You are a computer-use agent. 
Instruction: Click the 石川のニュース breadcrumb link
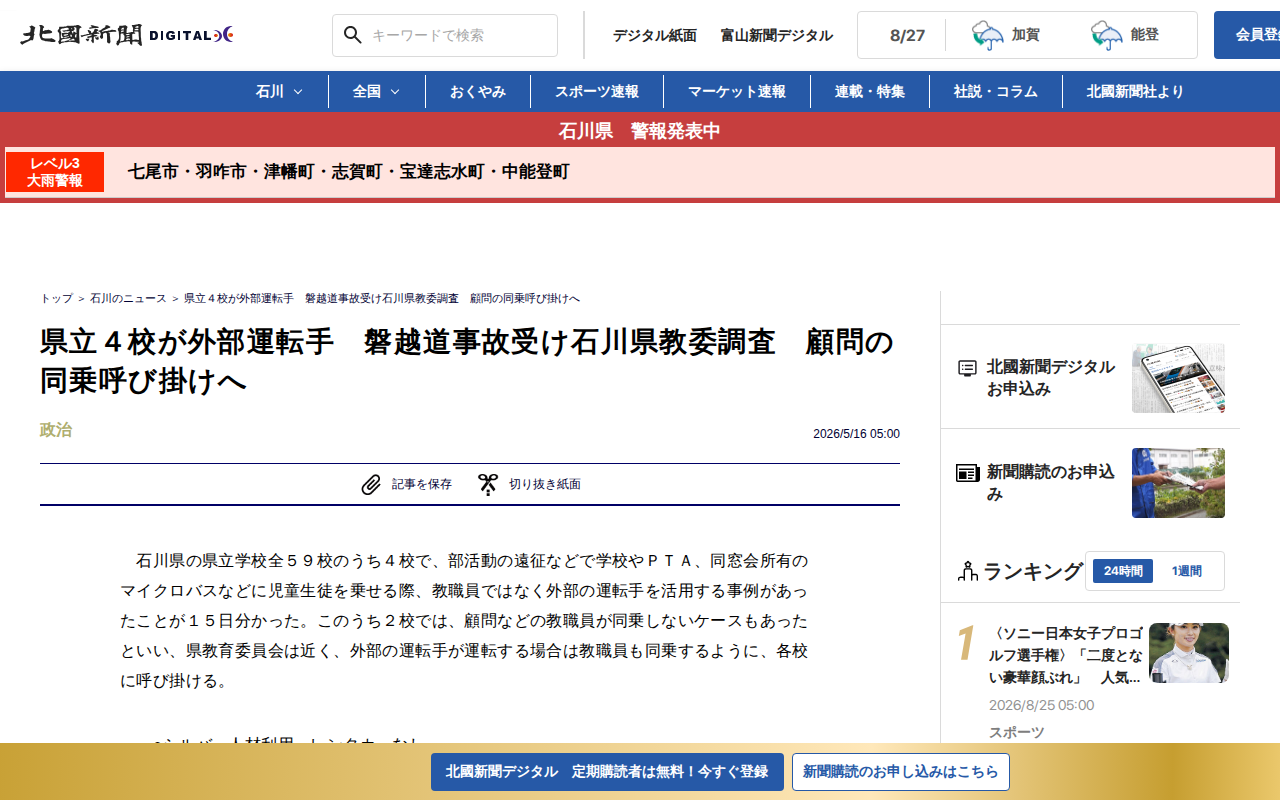coord(128,299)
